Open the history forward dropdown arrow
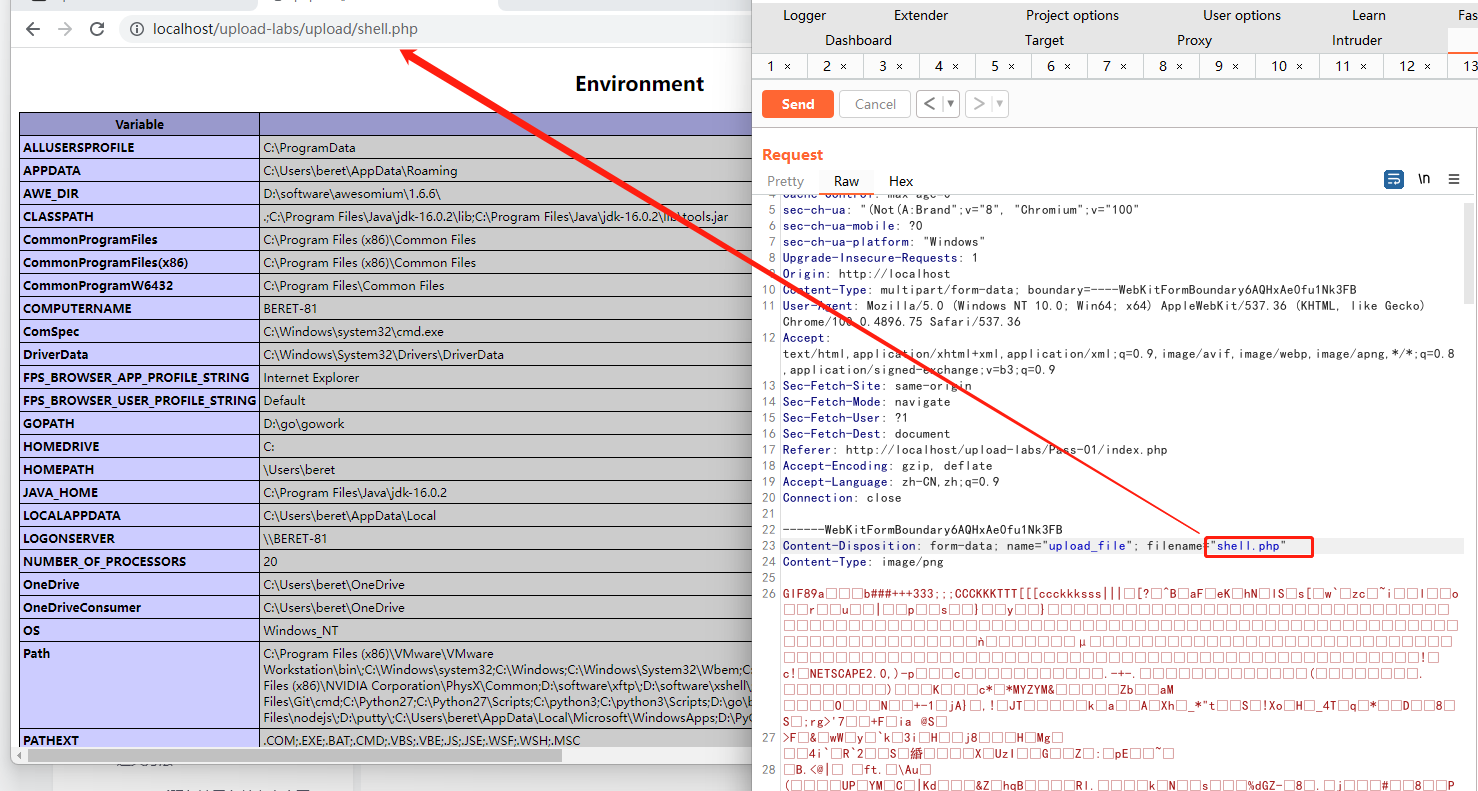 click(x=999, y=104)
